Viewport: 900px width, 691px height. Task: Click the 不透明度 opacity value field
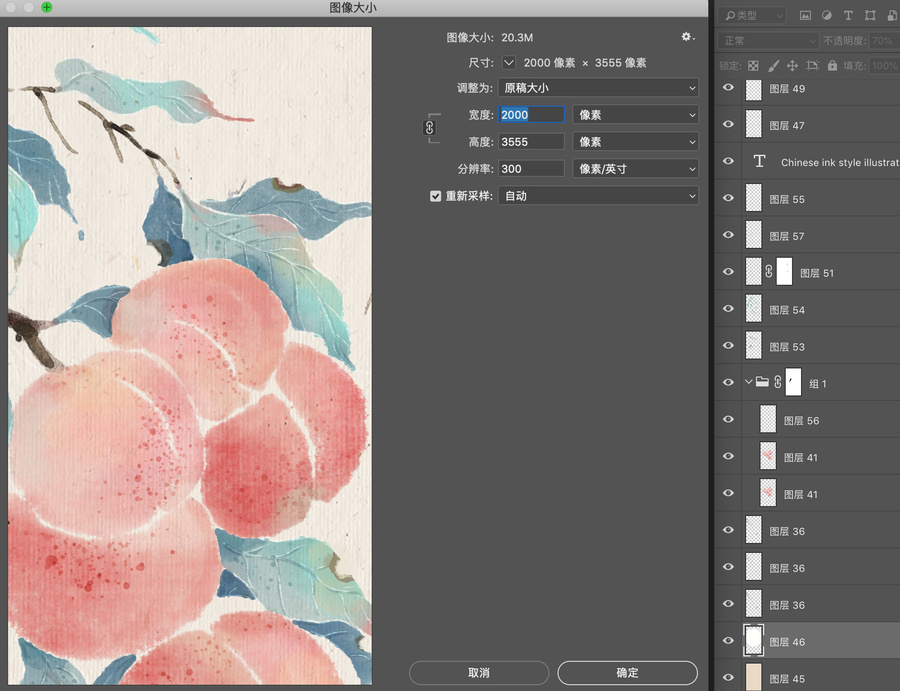click(x=884, y=41)
